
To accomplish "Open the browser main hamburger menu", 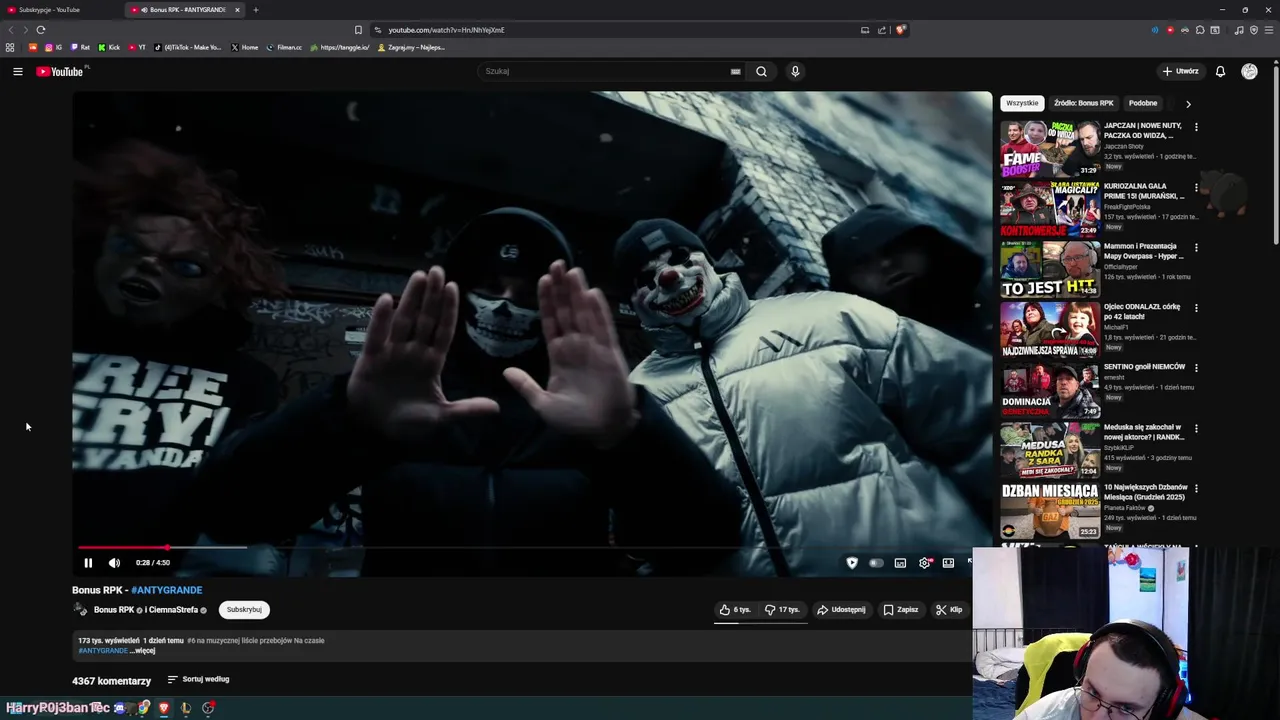I will point(1268,30).
